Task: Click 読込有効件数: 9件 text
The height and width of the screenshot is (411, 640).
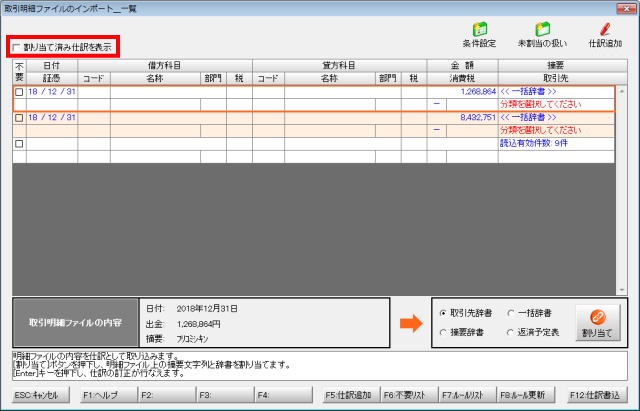Action: click(x=533, y=143)
